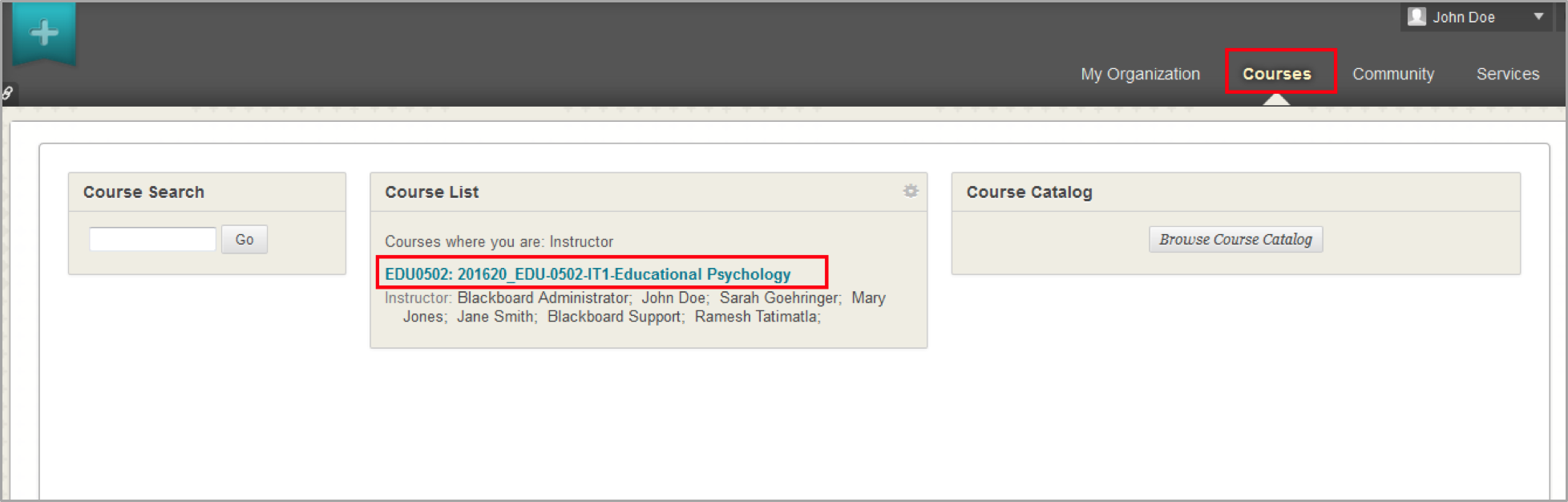This screenshot has height=502, width=1568.
Task: Click instructor name Ramesh Tatimatla
Action: point(756,317)
